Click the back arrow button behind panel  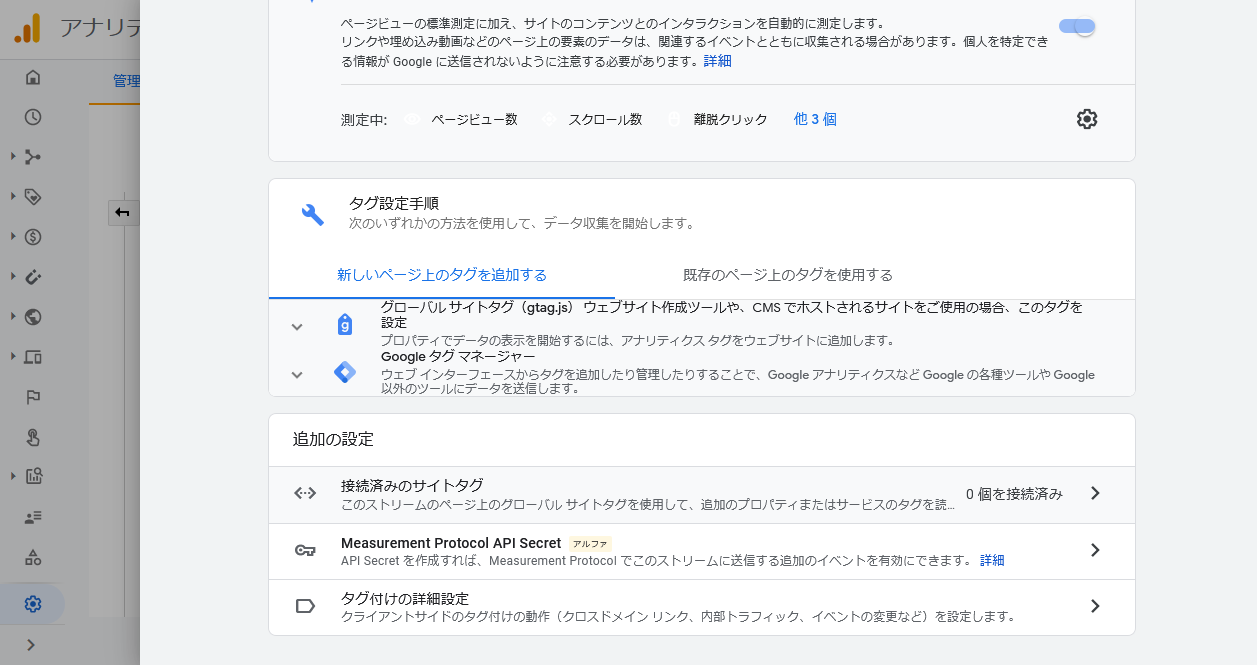tap(123, 212)
